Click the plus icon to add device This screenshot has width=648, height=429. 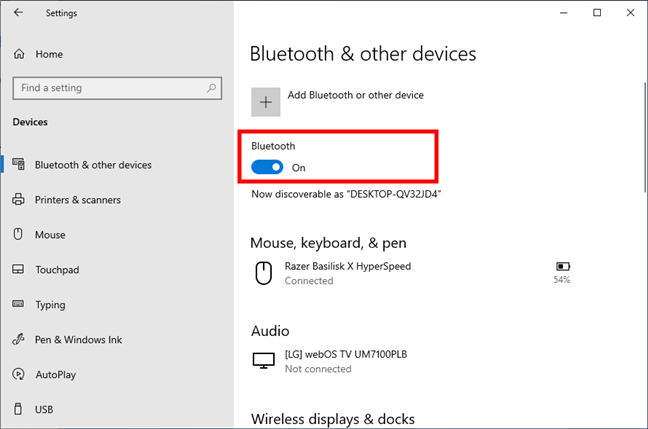(x=266, y=102)
